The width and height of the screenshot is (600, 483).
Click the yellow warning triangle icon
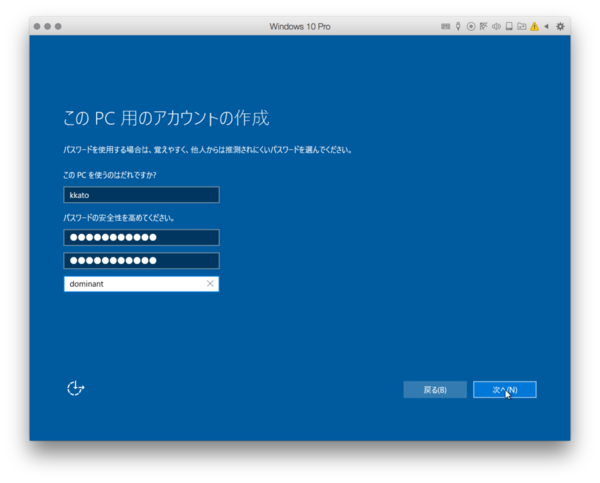[534, 26]
